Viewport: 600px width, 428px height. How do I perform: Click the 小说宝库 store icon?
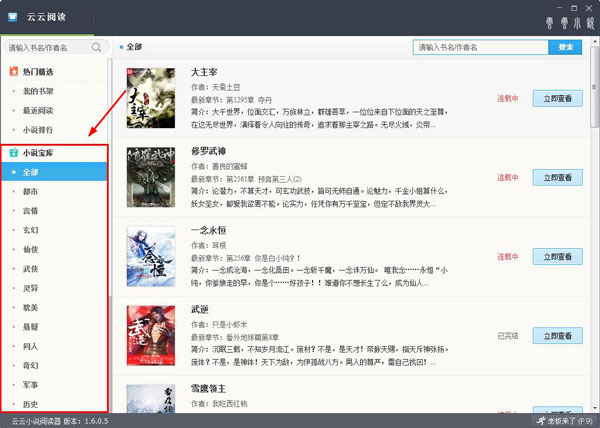[x=14, y=152]
